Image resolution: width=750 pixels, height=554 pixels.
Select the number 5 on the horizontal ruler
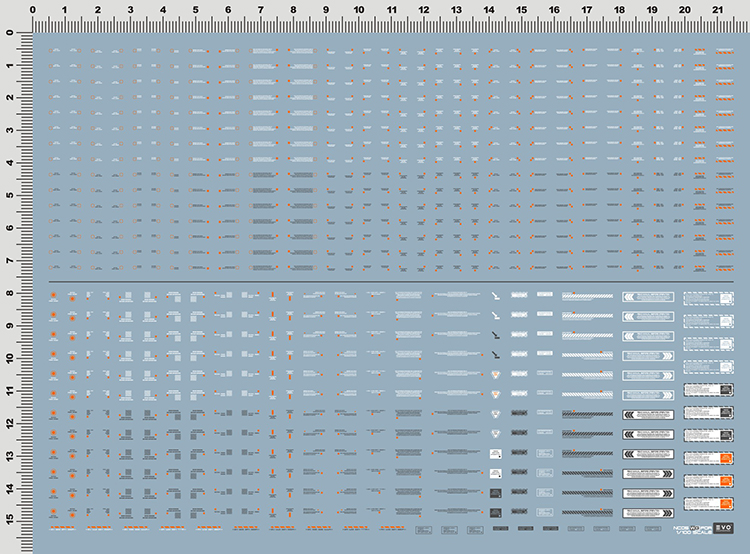[x=195, y=10]
